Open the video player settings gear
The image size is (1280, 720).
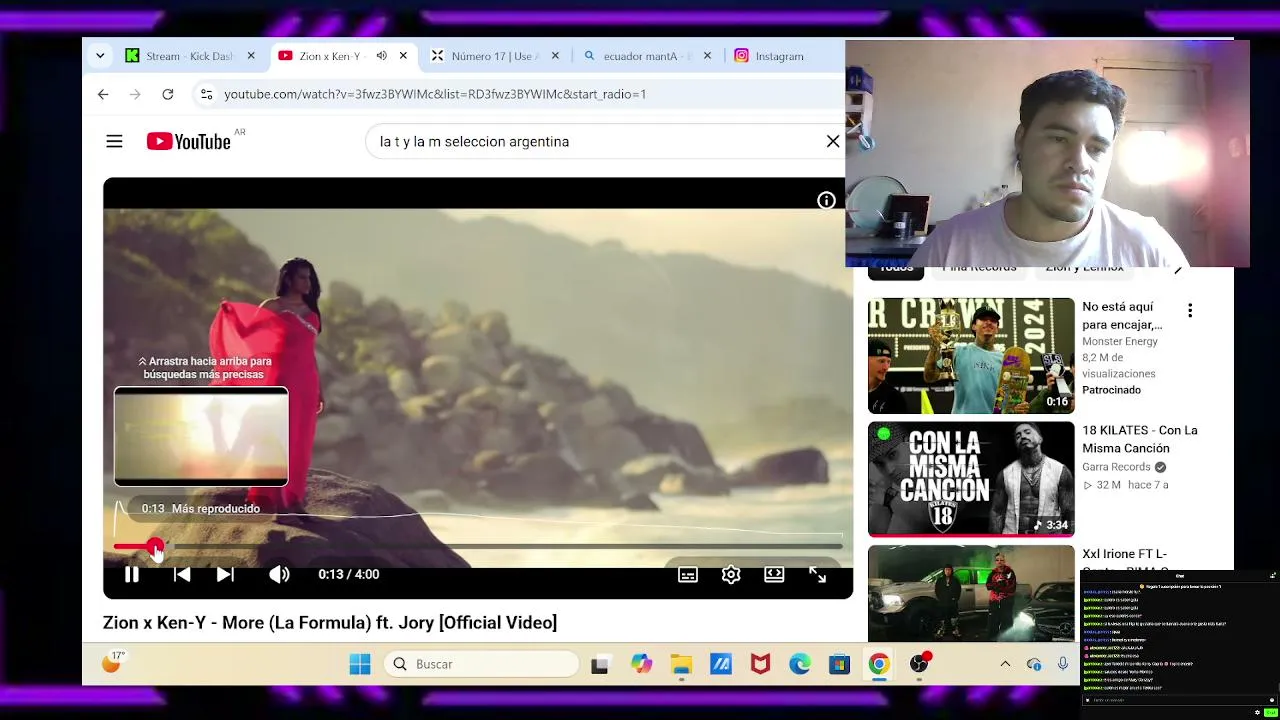pos(731,574)
